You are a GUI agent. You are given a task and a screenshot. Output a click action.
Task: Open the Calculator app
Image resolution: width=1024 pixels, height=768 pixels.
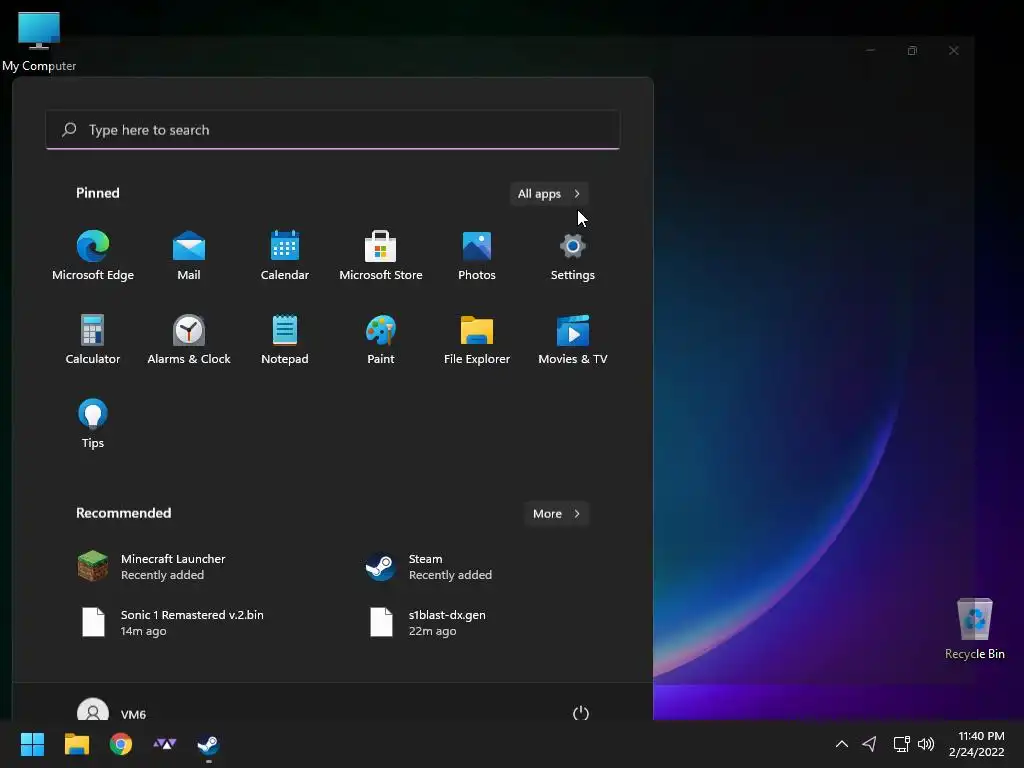93,339
